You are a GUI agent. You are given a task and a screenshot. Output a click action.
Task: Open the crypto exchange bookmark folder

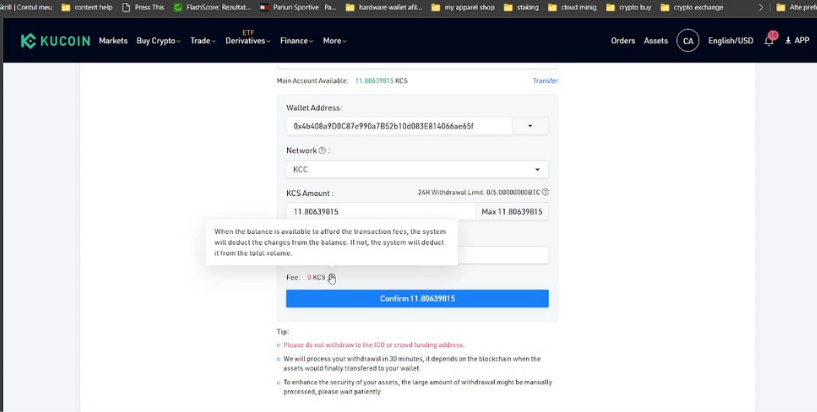pyautogui.click(x=691, y=7)
